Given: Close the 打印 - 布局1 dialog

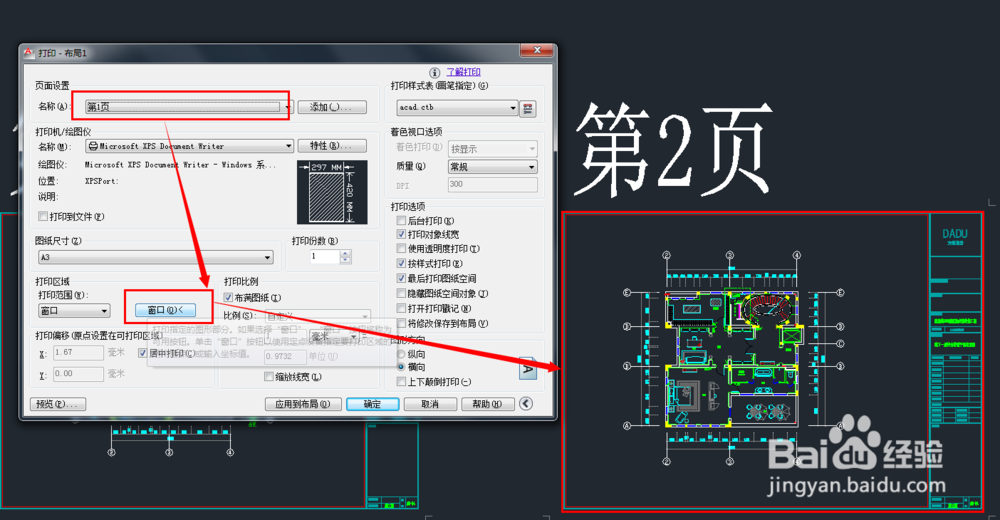Looking at the screenshot, I should coord(536,50).
